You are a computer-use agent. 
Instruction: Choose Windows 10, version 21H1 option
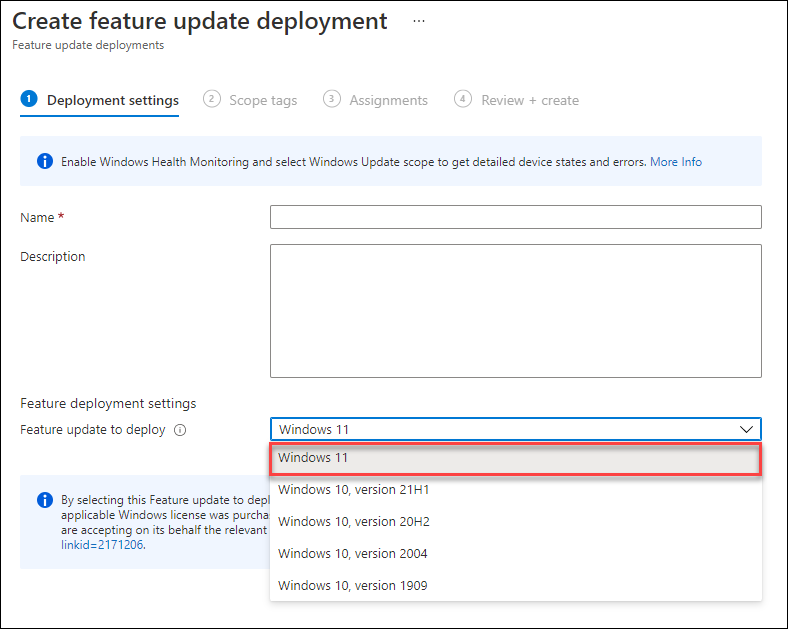pyautogui.click(x=516, y=490)
